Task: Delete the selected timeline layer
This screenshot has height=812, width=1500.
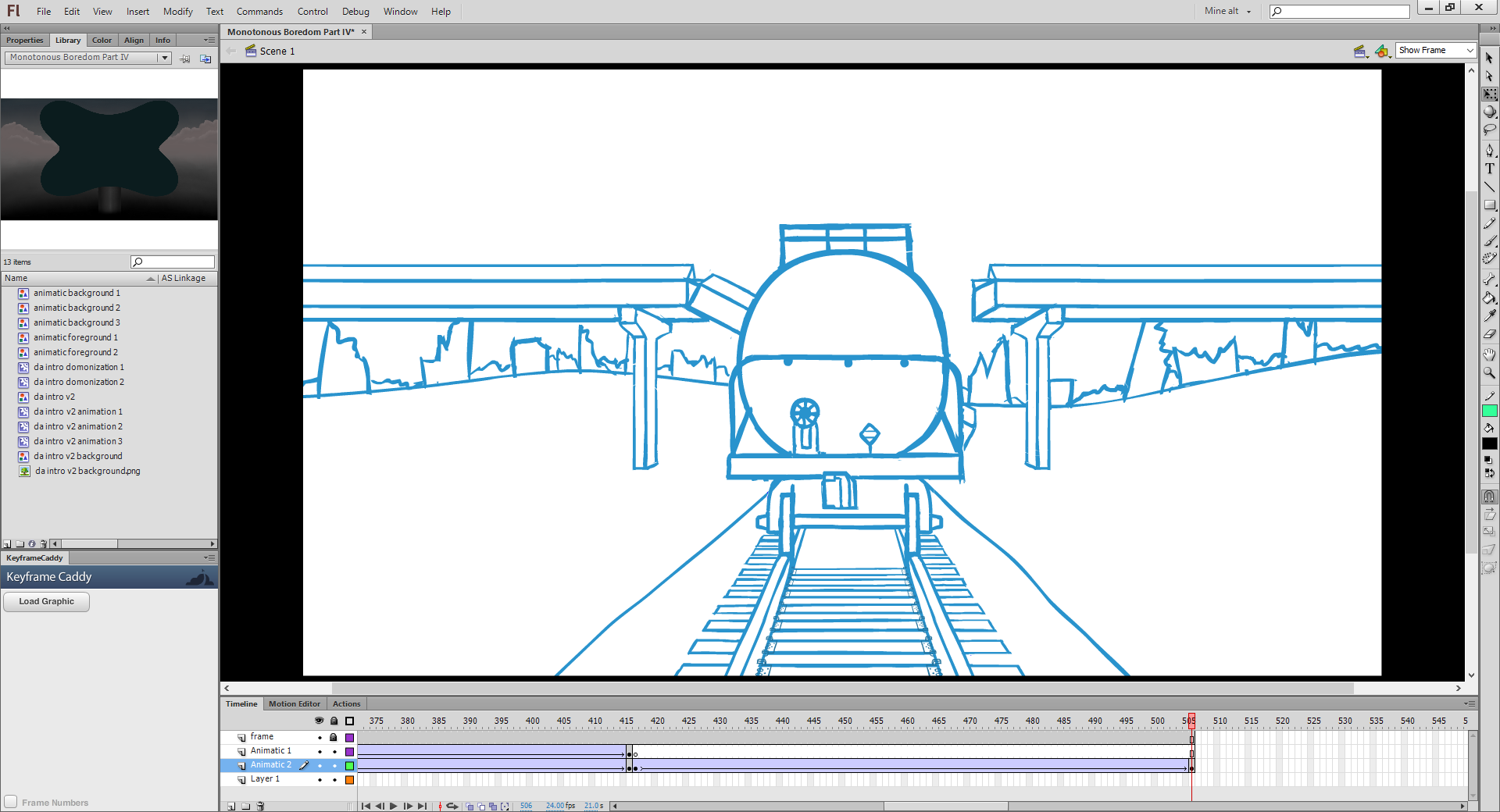Action: point(260,806)
